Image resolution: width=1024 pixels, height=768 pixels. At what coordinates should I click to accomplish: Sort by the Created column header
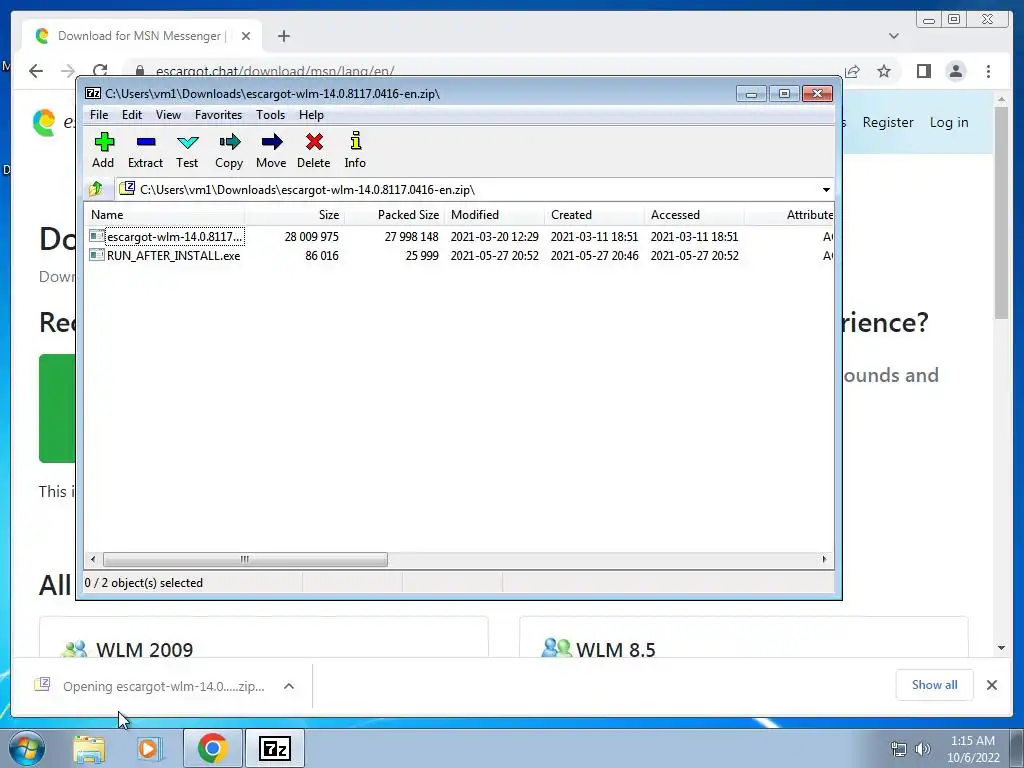click(594, 215)
